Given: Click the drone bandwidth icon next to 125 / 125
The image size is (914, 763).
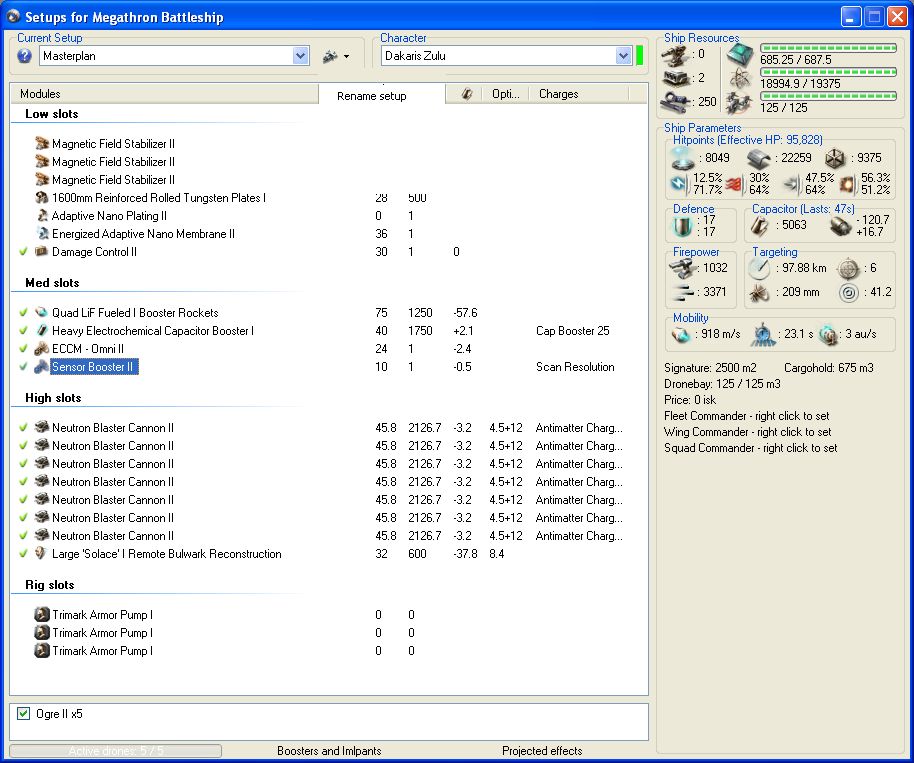Looking at the screenshot, I should point(740,102).
